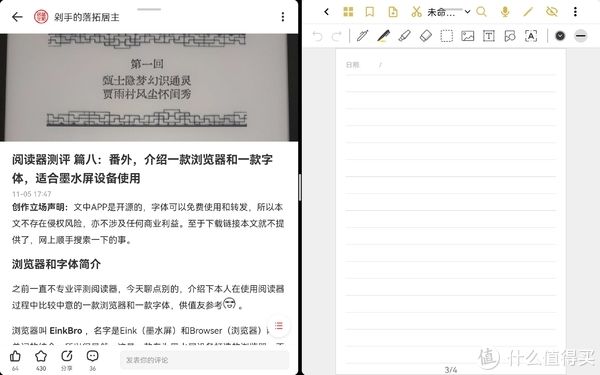The width and height of the screenshot is (600, 375).
Task: Search within the note
Action: (481, 12)
